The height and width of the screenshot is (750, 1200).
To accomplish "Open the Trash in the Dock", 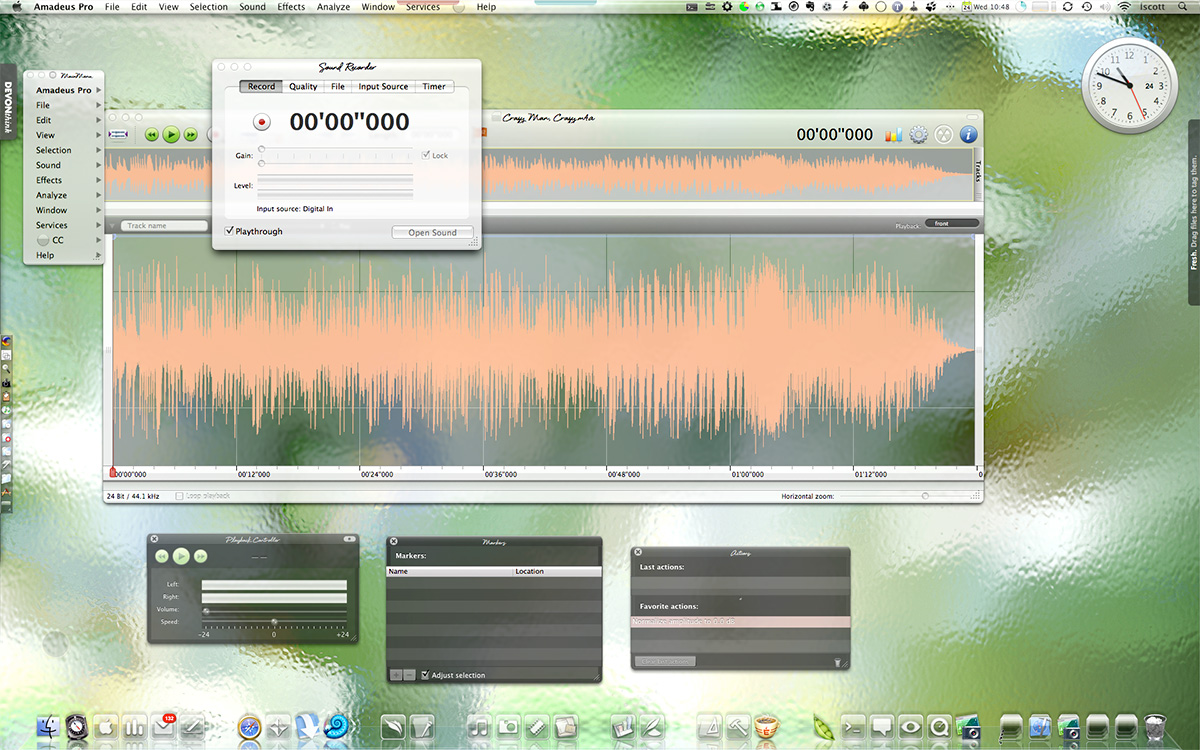I will click(x=1155, y=727).
